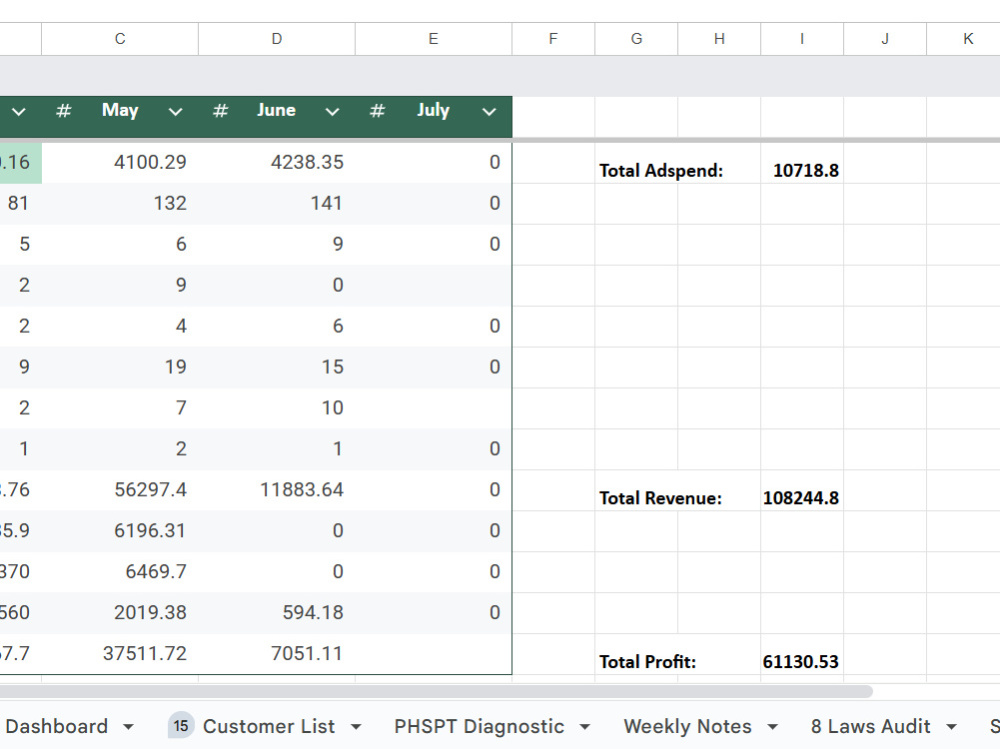Select the cell containing 7051.11
Image resolution: width=1000 pixels, height=749 pixels.
(x=277, y=653)
